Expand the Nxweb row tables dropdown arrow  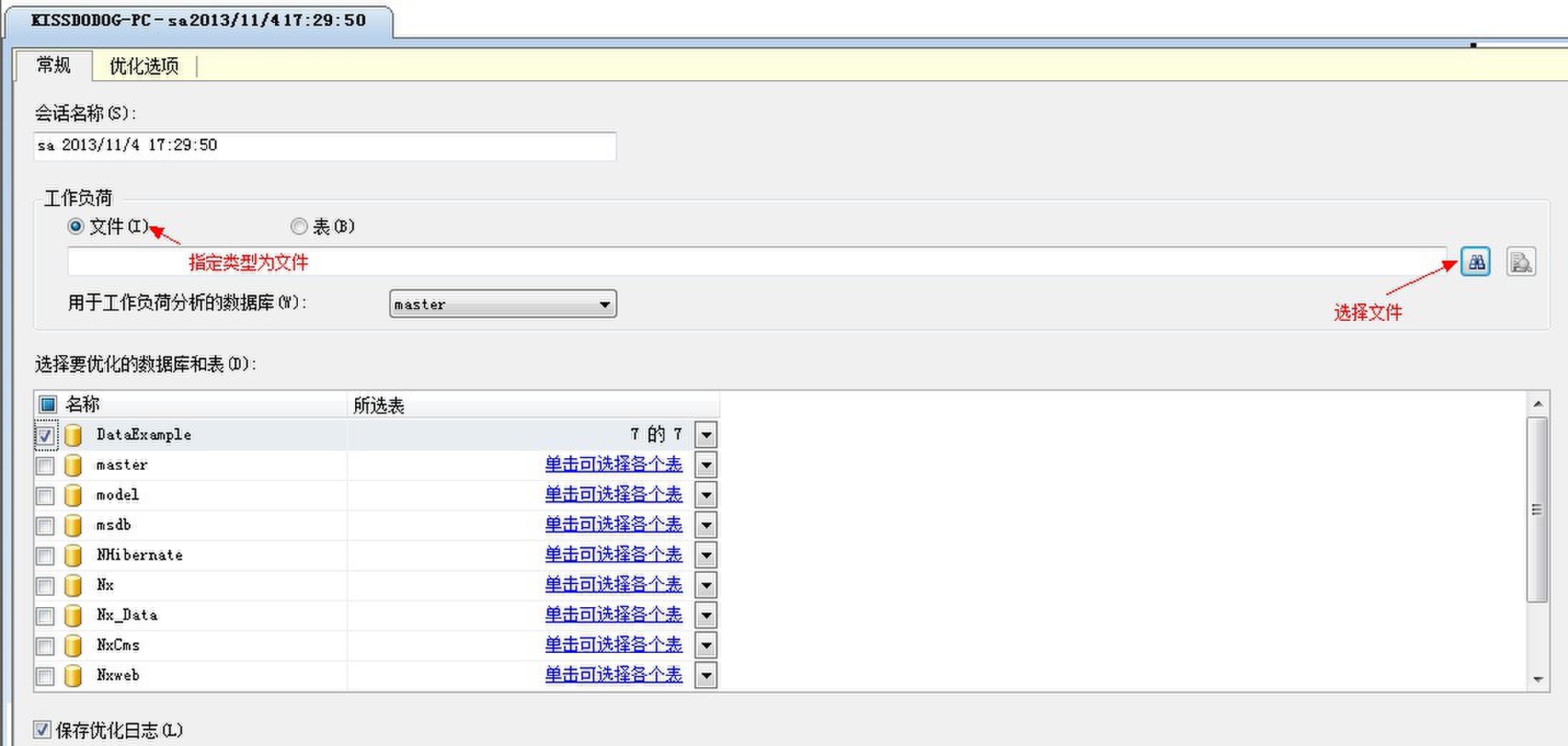click(x=706, y=675)
